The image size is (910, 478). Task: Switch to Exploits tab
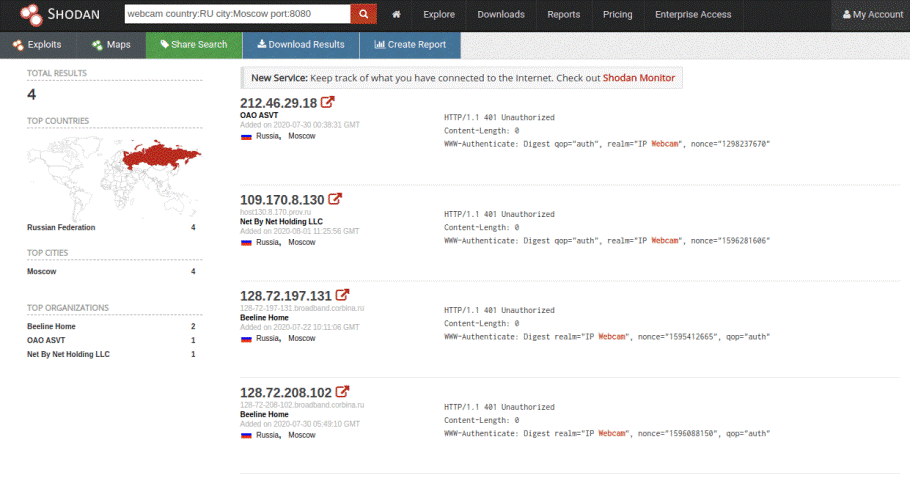[37, 45]
